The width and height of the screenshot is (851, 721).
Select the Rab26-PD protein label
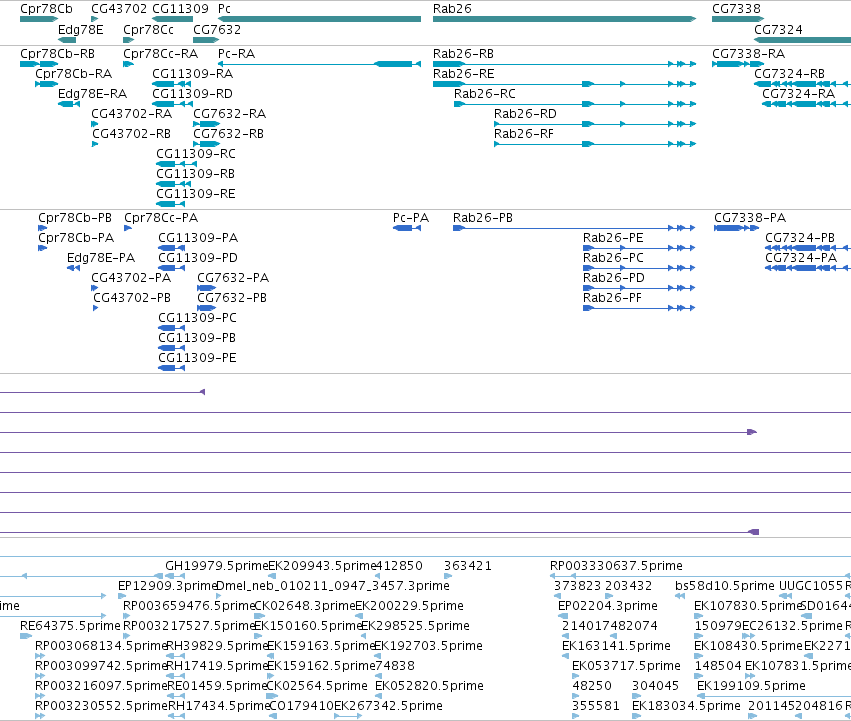pos(614,278)
